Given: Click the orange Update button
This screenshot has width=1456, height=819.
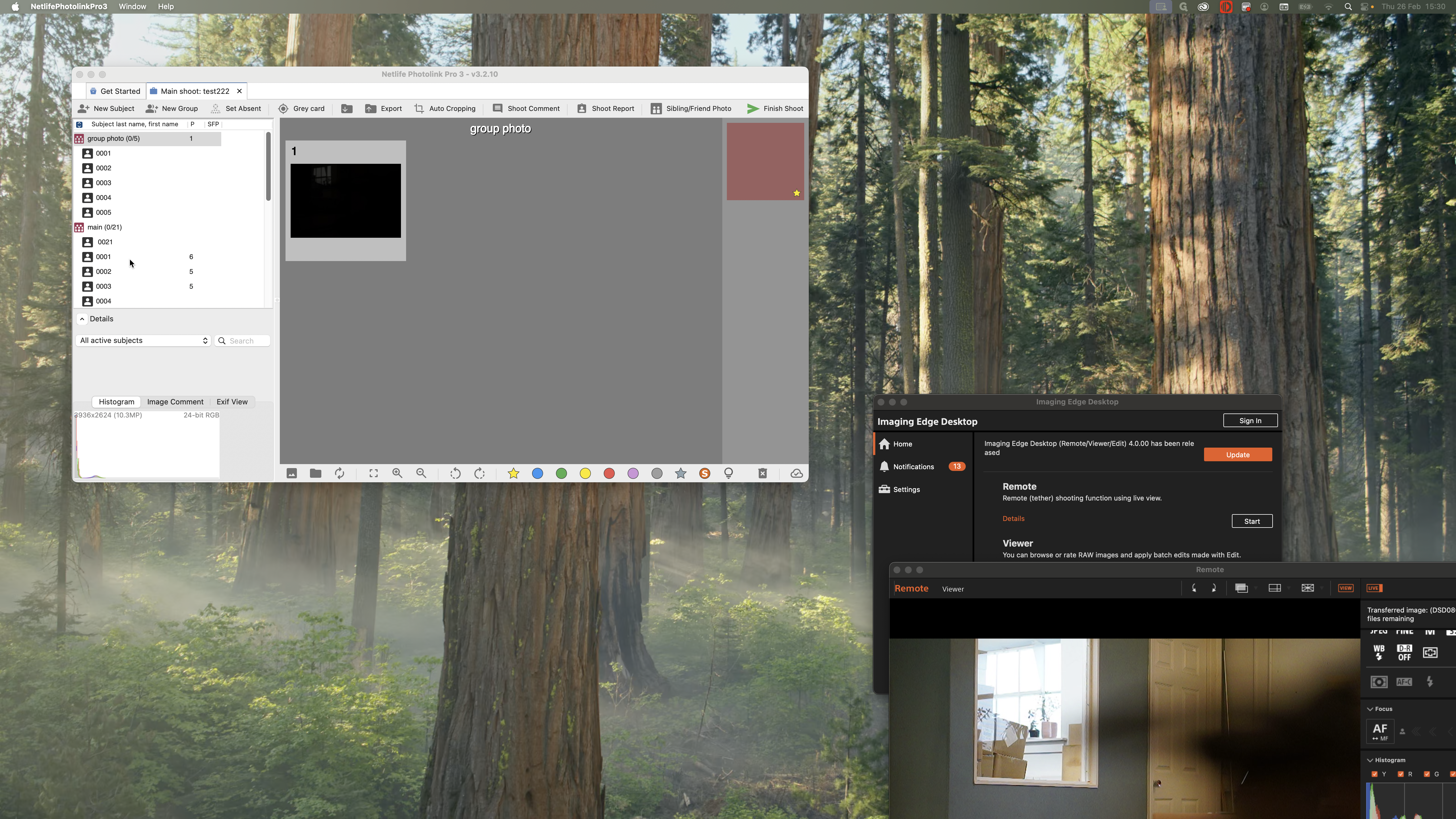Looking at the screenshot, I should 1237,455.
